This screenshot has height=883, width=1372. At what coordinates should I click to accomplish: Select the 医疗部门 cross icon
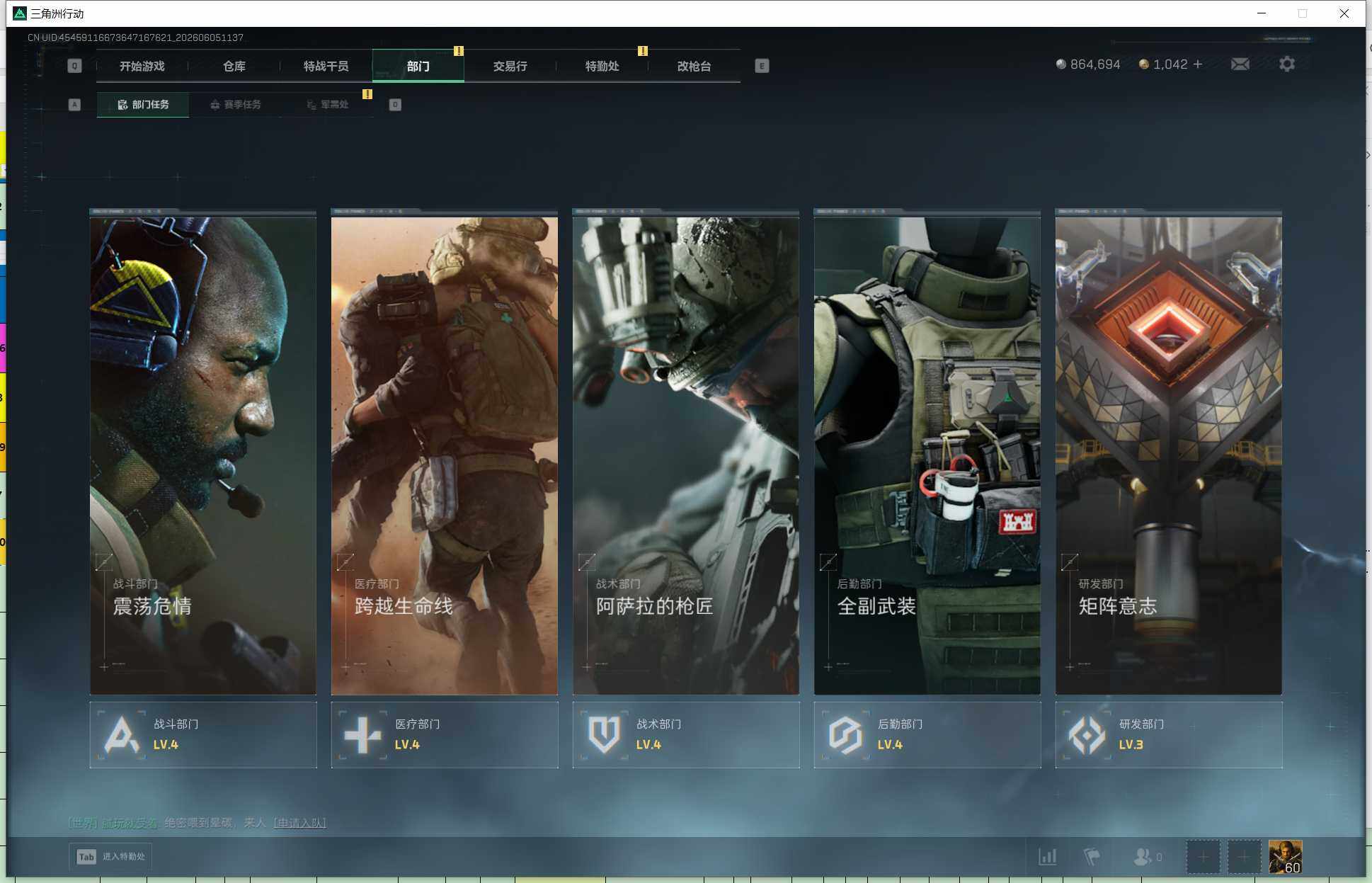(362, 735)
